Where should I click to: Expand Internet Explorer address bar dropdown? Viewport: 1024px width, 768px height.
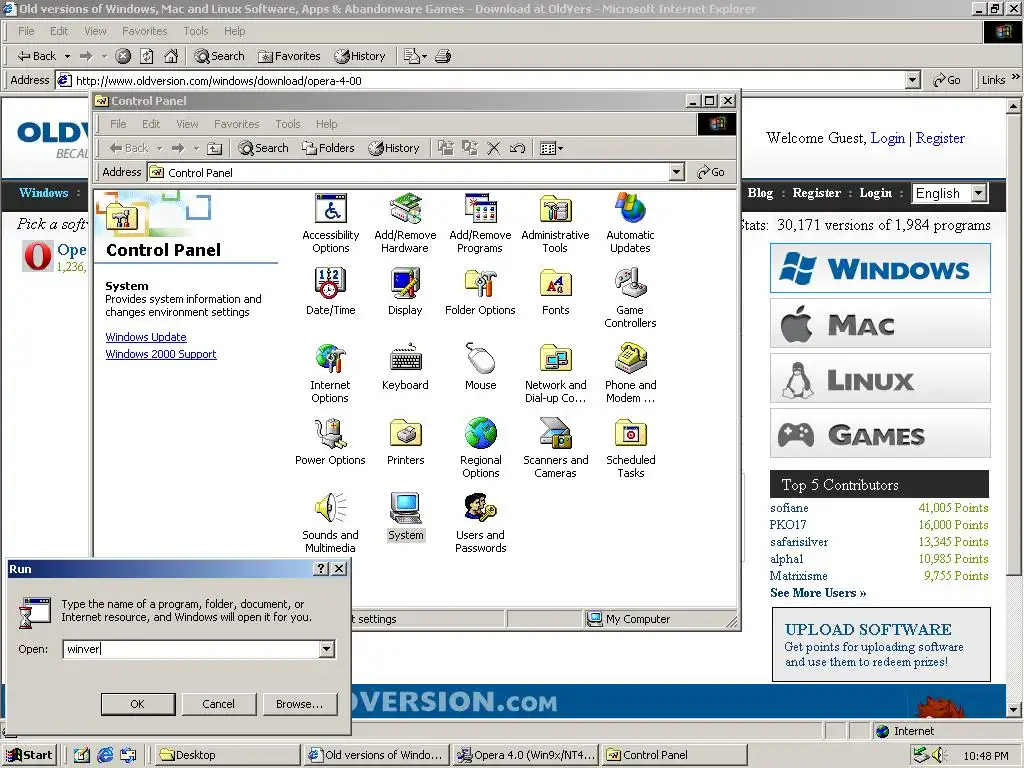coord(913,80)
